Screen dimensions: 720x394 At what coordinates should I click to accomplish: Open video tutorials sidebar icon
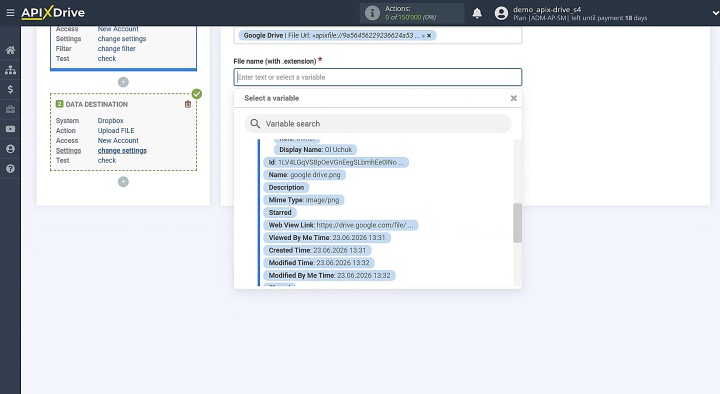(x=10, y=129)
